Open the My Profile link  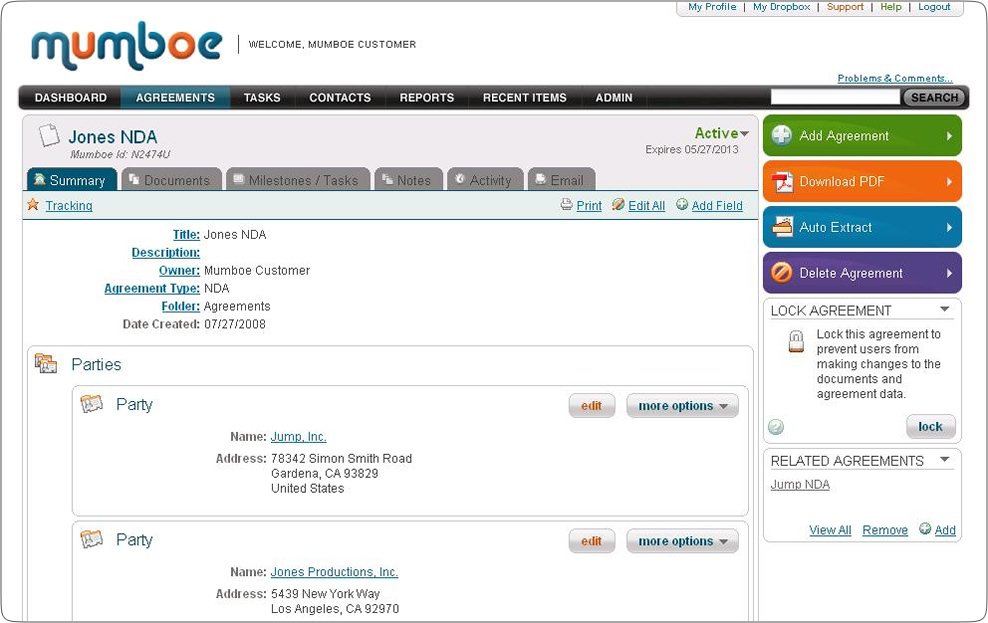point(712,7)
